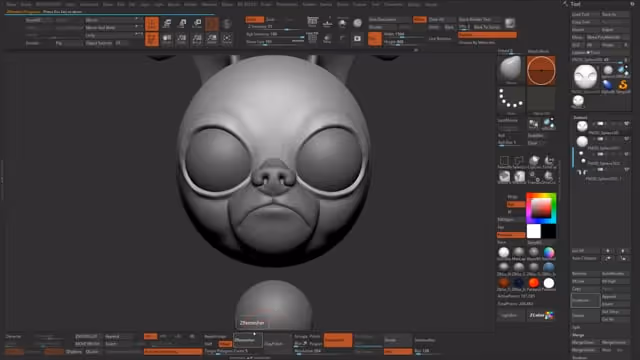This screenshot has height=360, width=640.
Task: Choose the blue material sphere in the second row
Action: 549,268
